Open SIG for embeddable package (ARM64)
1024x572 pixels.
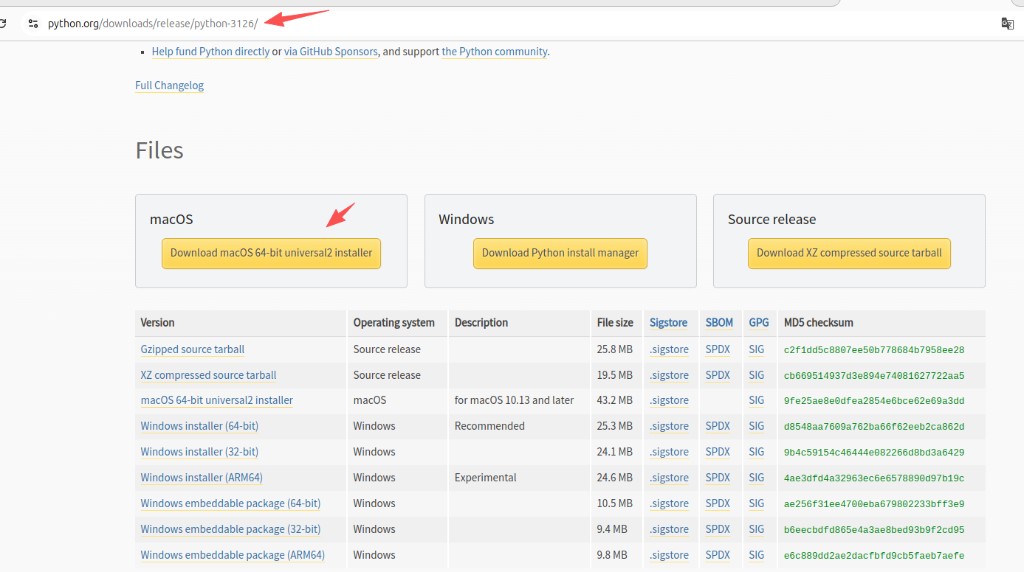pyautogui.click(x=756, y=555)
